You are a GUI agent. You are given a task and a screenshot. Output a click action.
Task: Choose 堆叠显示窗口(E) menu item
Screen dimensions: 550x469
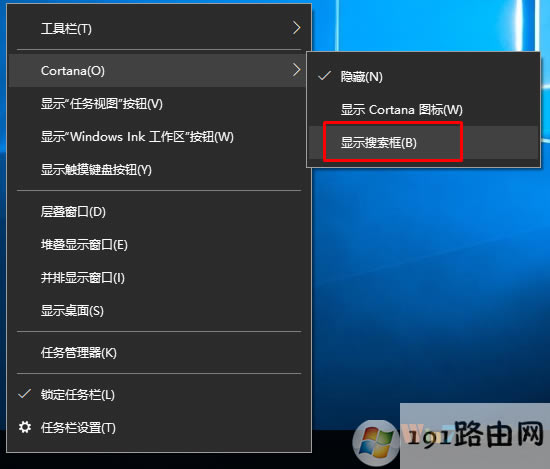tap(159, 244)
